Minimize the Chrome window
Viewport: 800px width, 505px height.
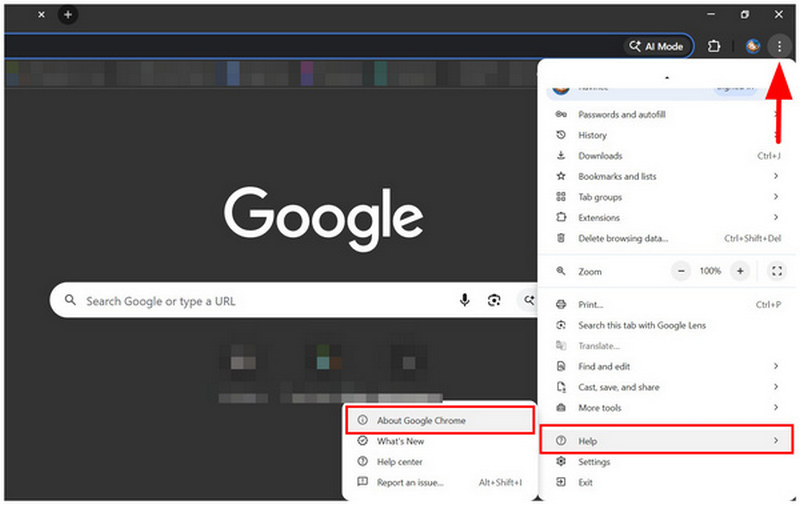point(711,15)
